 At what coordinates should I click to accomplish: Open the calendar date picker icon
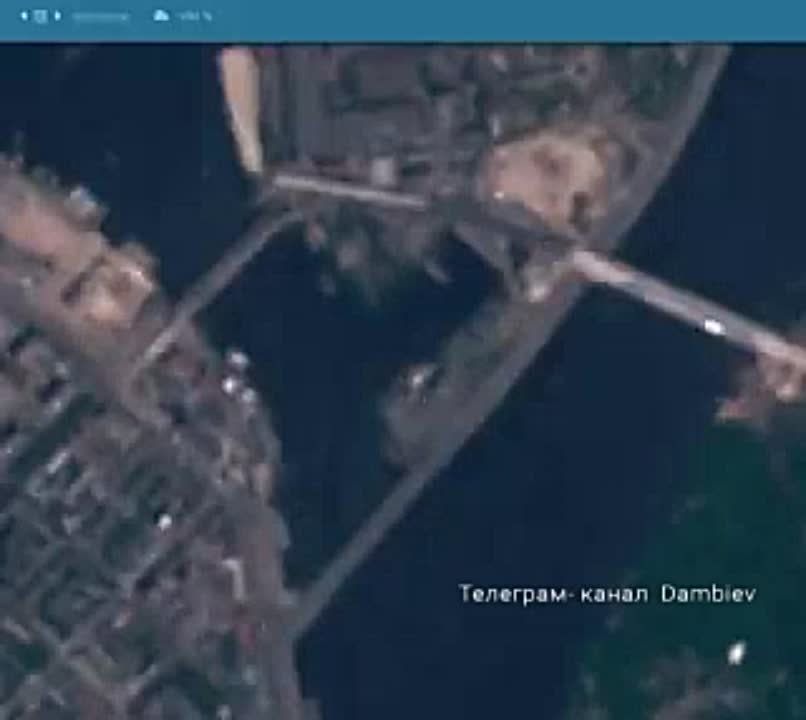41,16
